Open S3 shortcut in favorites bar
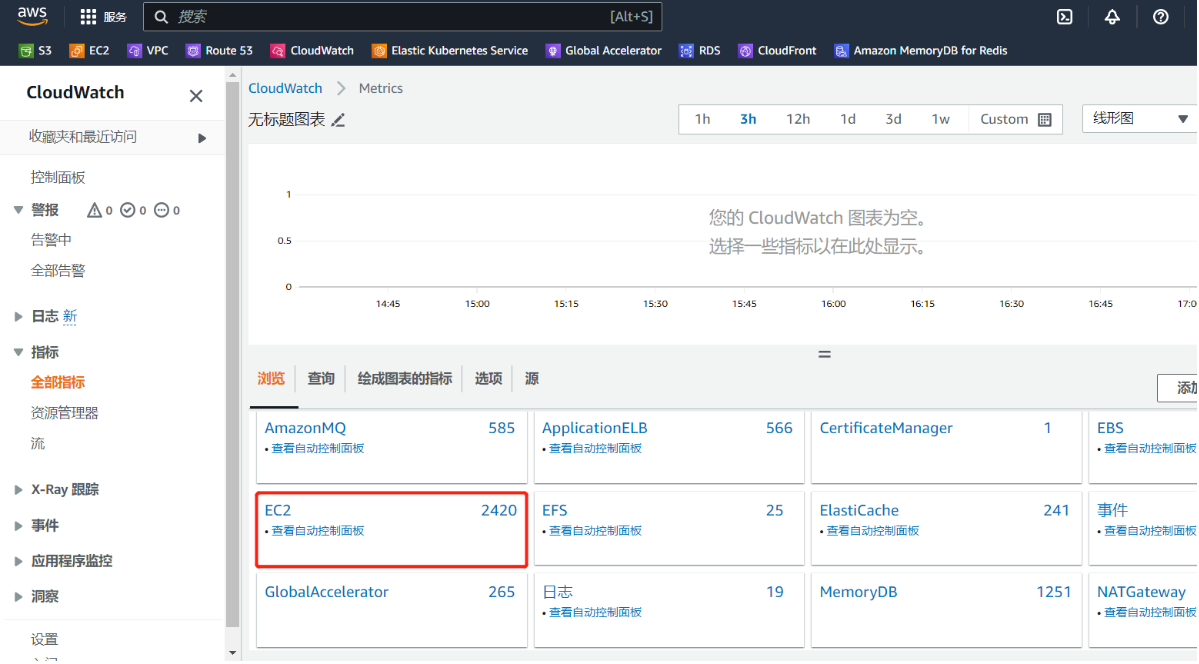1199x664 pixels. coord(35,50)
